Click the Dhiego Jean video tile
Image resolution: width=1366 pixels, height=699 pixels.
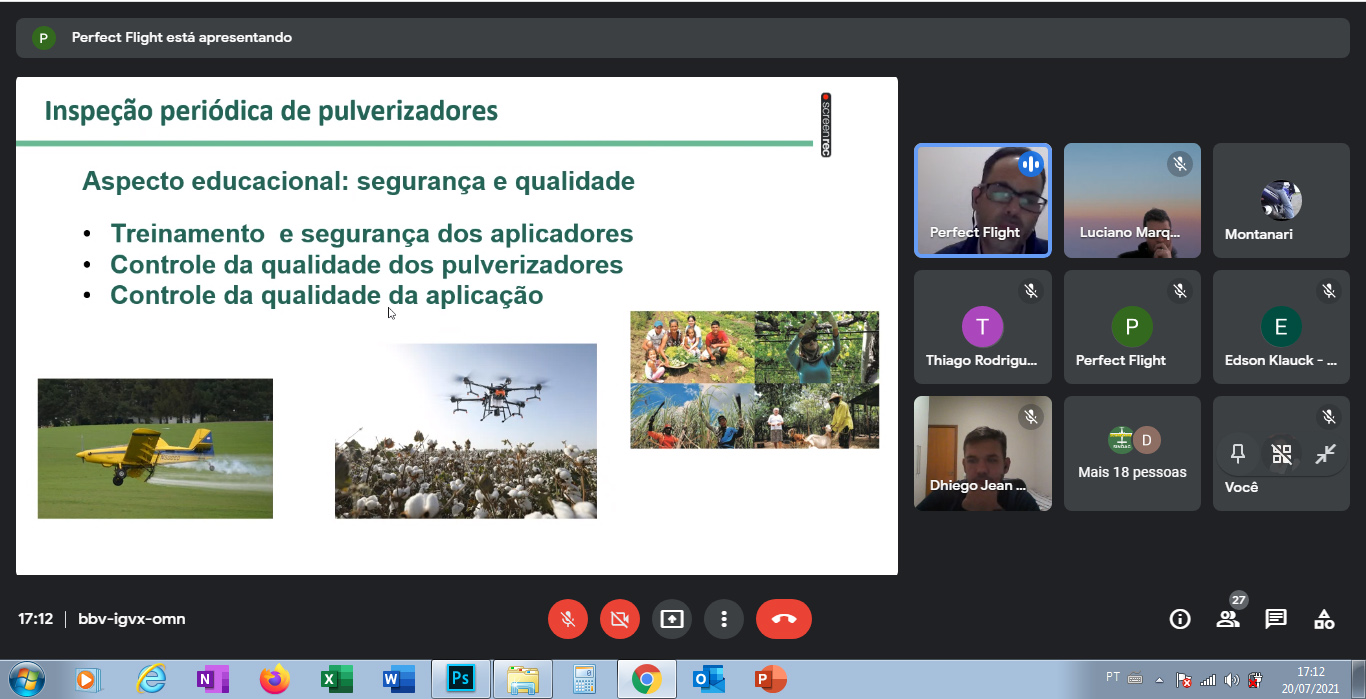982,453
